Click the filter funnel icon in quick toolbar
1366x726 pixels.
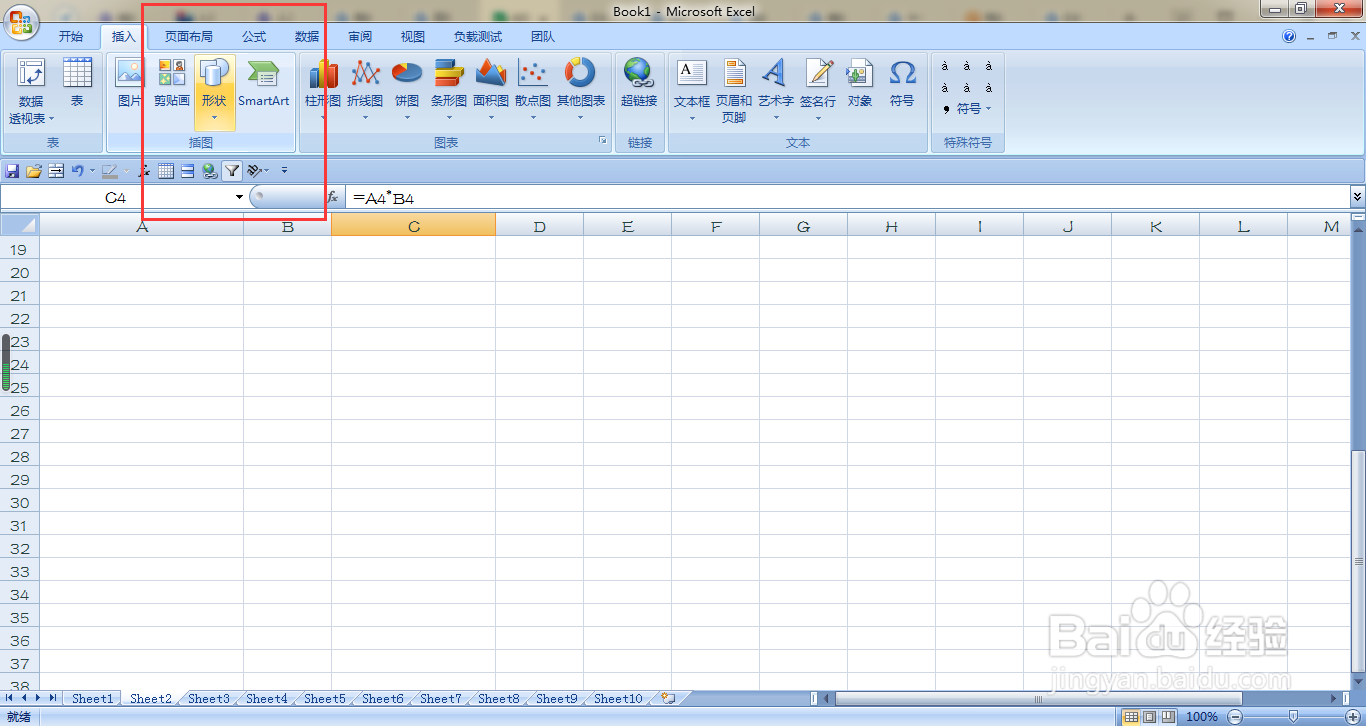click(232, 171)
